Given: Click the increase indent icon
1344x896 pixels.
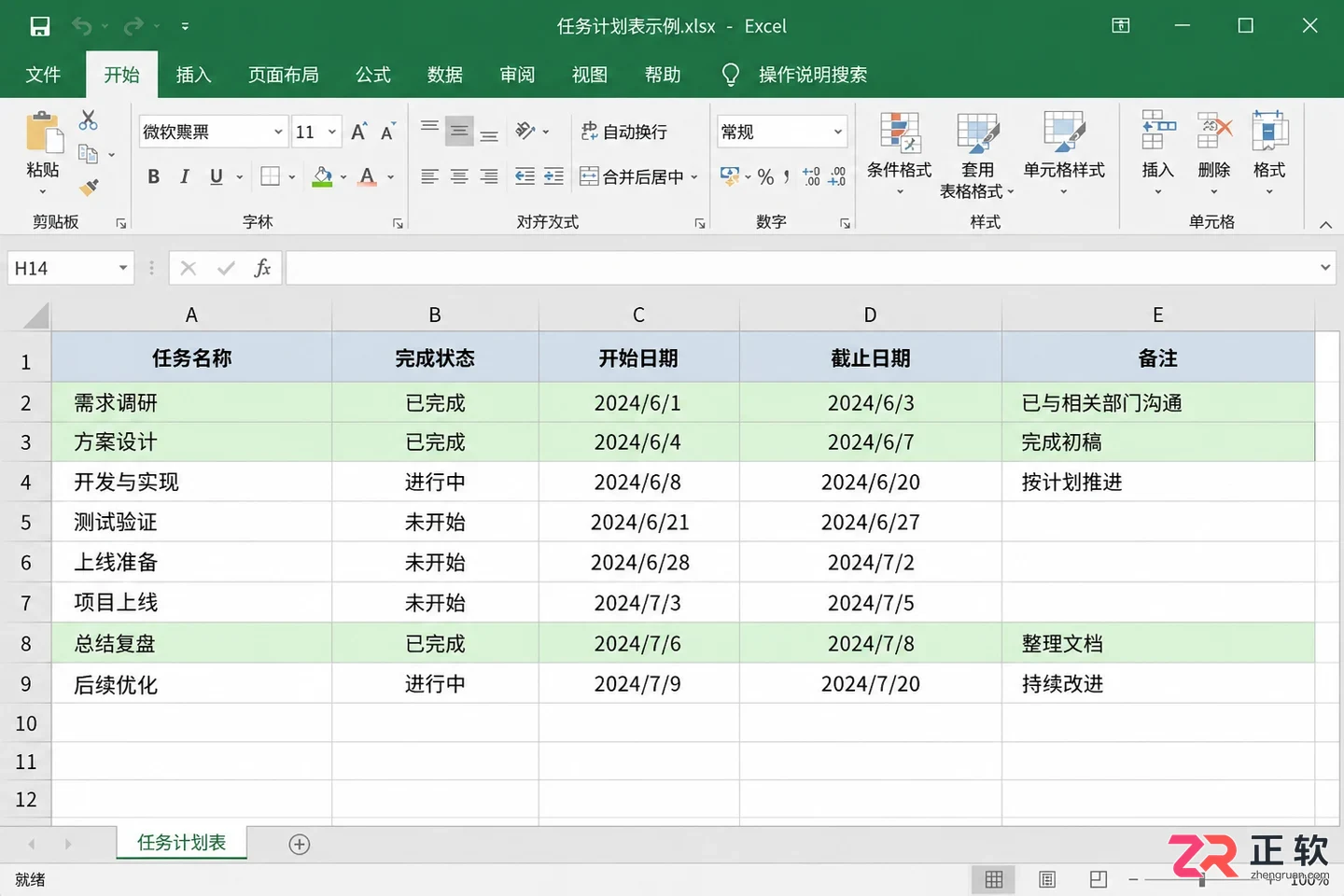Looking at the screenshot, I should coord(554,176).
